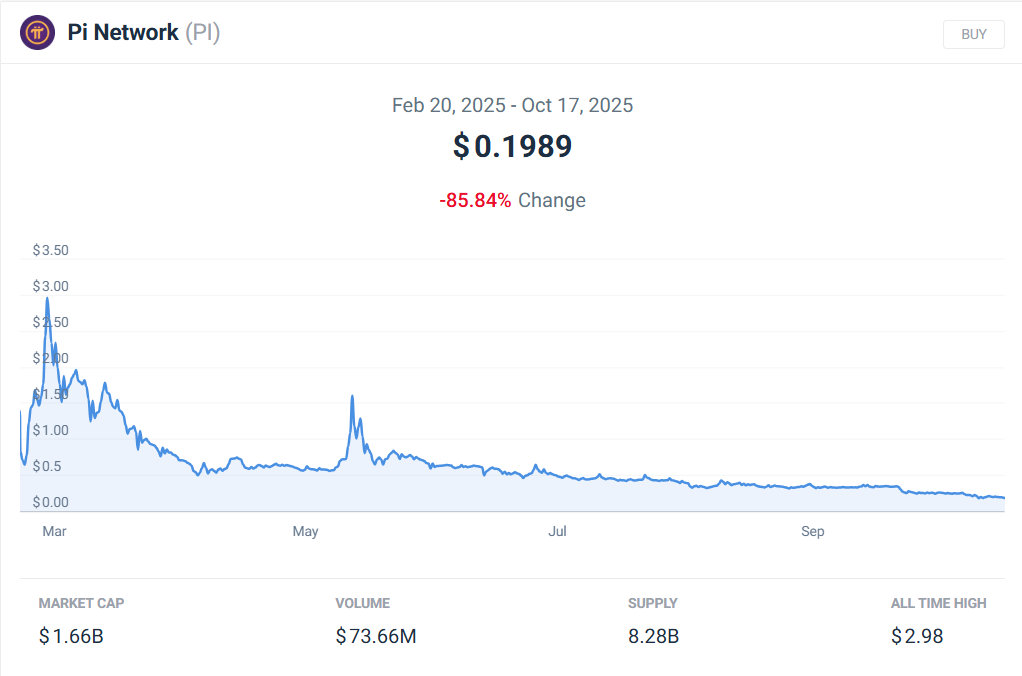Click the VOLUME label
Viewport: 1022px width, 676px height.
pos(363,603)
